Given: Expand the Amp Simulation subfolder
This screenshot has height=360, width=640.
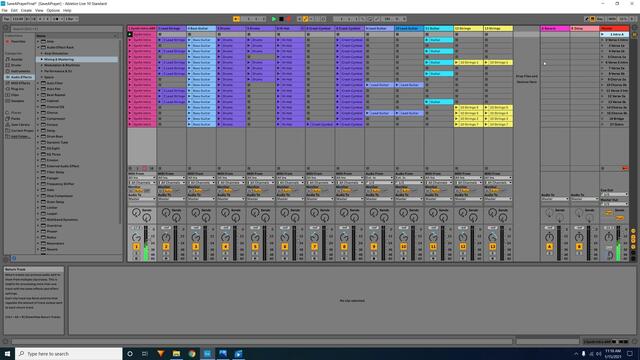Looking at the screenshot, I should [42, 53].
